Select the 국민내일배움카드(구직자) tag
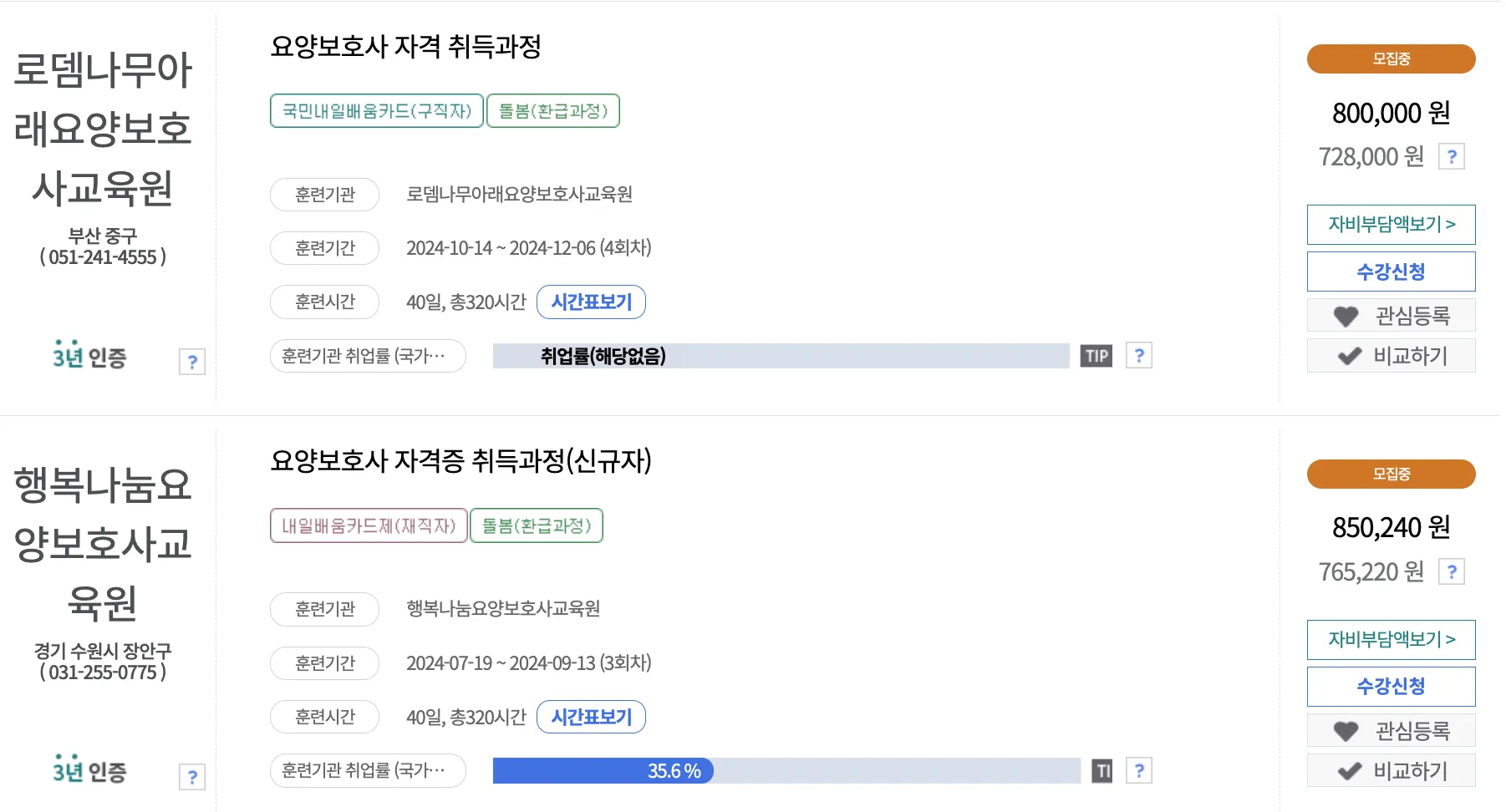The image size is (1506, 812). click(376, 110)
